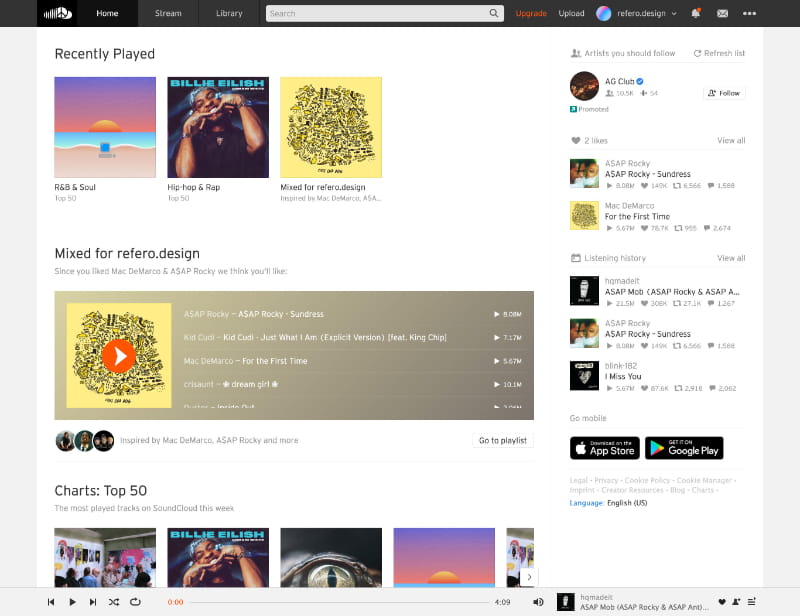Image resolution: width=800 pixels, height=616 pixels.
Task: Click the playback progress bar
Action: click(x=339, y=602)
